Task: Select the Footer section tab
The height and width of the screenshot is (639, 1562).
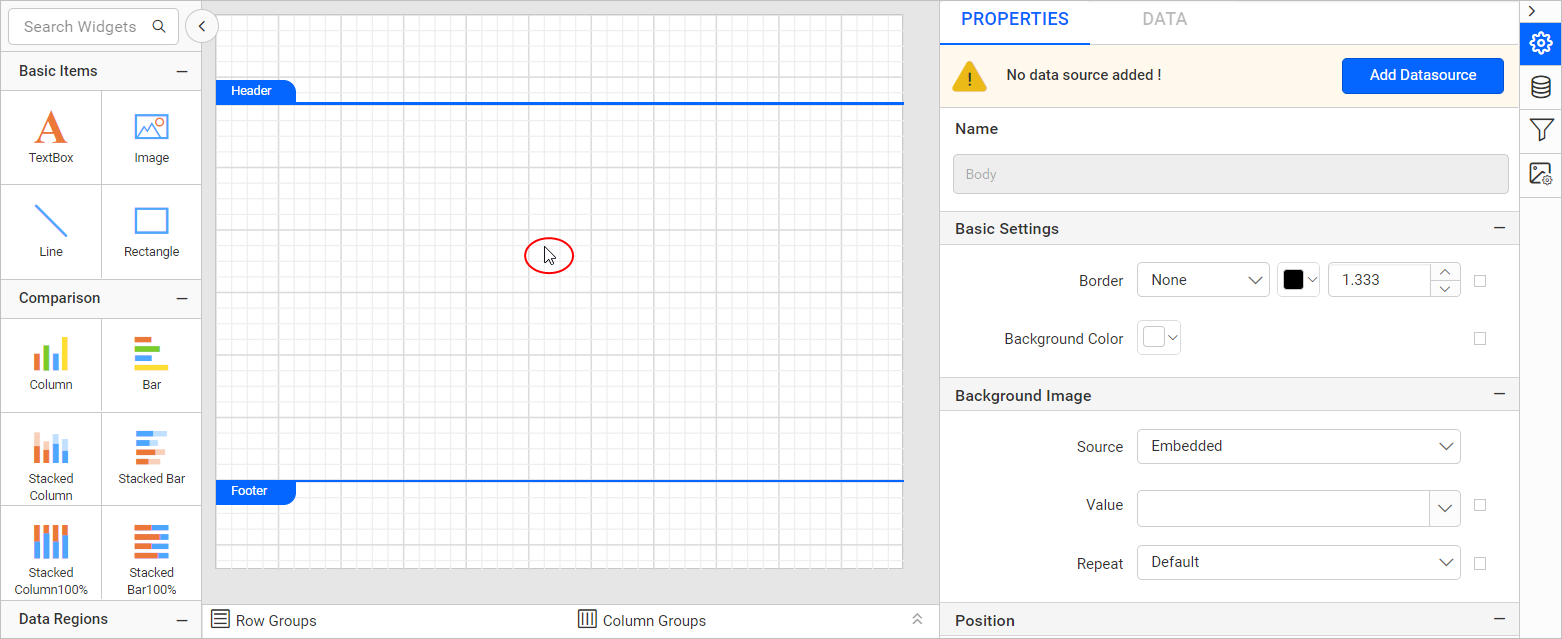Action: pyautogui.click(x=255, y=492)
